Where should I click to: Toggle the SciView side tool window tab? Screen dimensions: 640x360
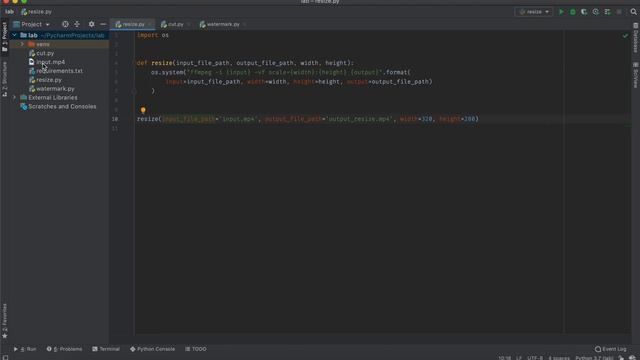tap(636, 75)
